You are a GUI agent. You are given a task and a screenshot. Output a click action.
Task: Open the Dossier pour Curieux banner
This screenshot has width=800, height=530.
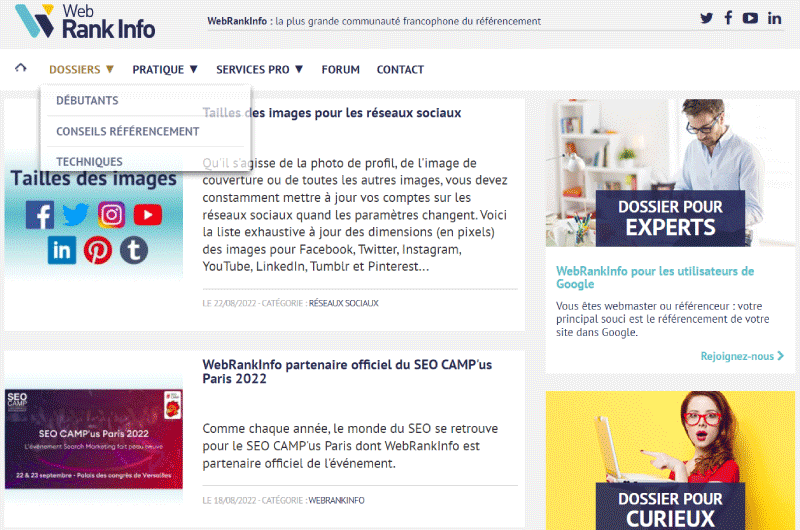(670, 461)
